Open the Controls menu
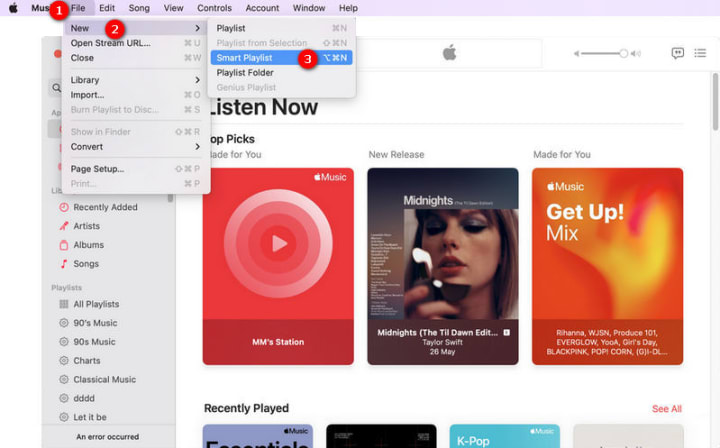720x448 pixels. click(214, 8)
